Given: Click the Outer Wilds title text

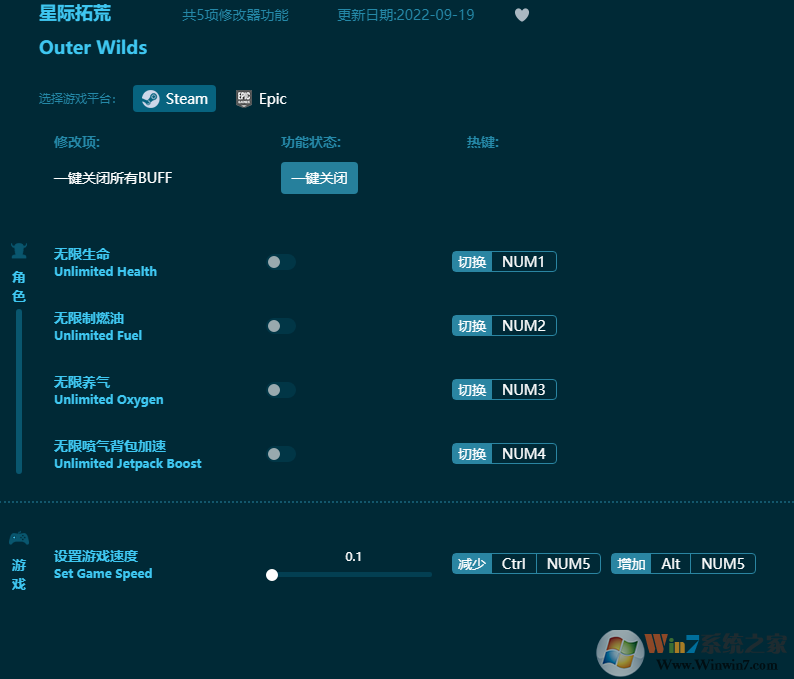Looking at the screenshot, I should [x=93, y=48].
